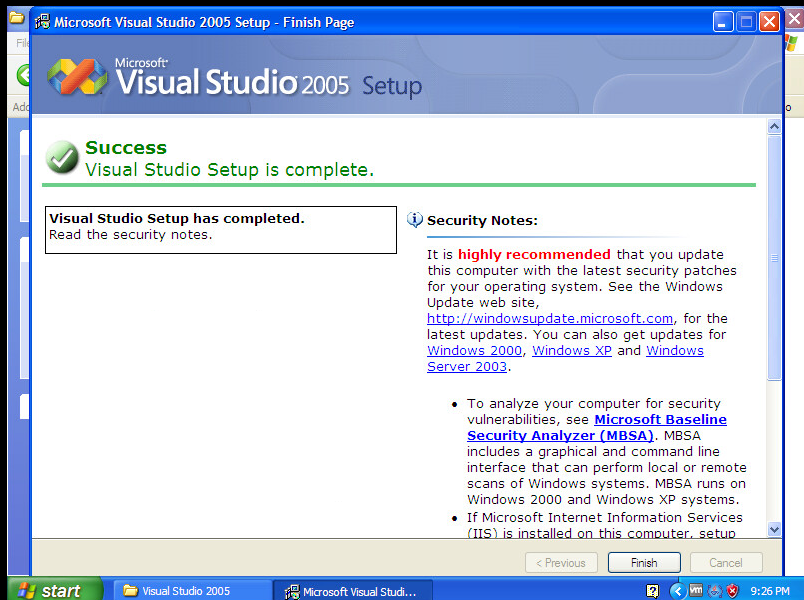This screenshot has height=600, width=804.
Task: Click the Cancel button
Action: 726,563
